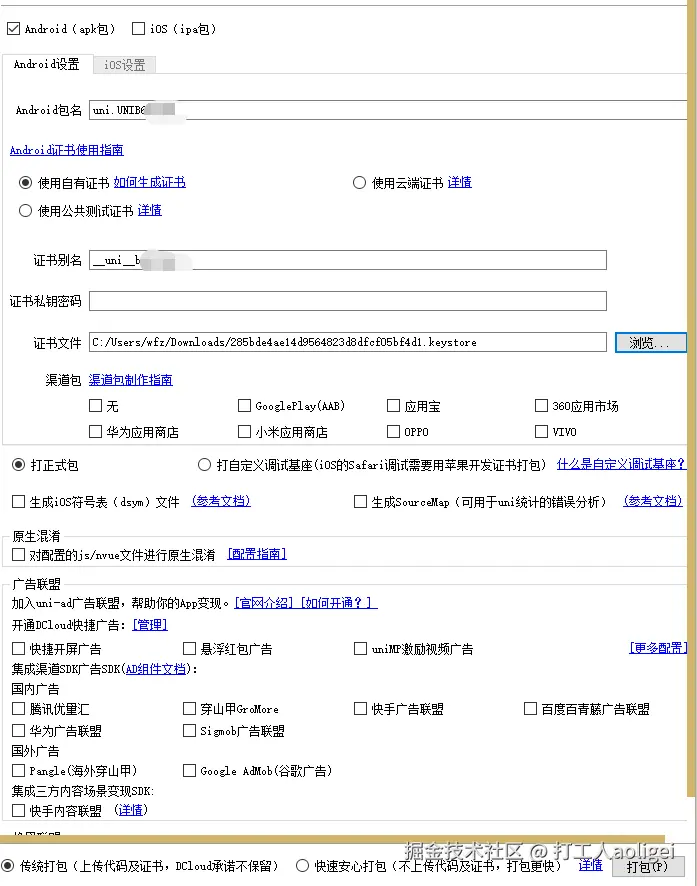Select 传统打包 radio button
697x886 pixels.
click(8, 866)
